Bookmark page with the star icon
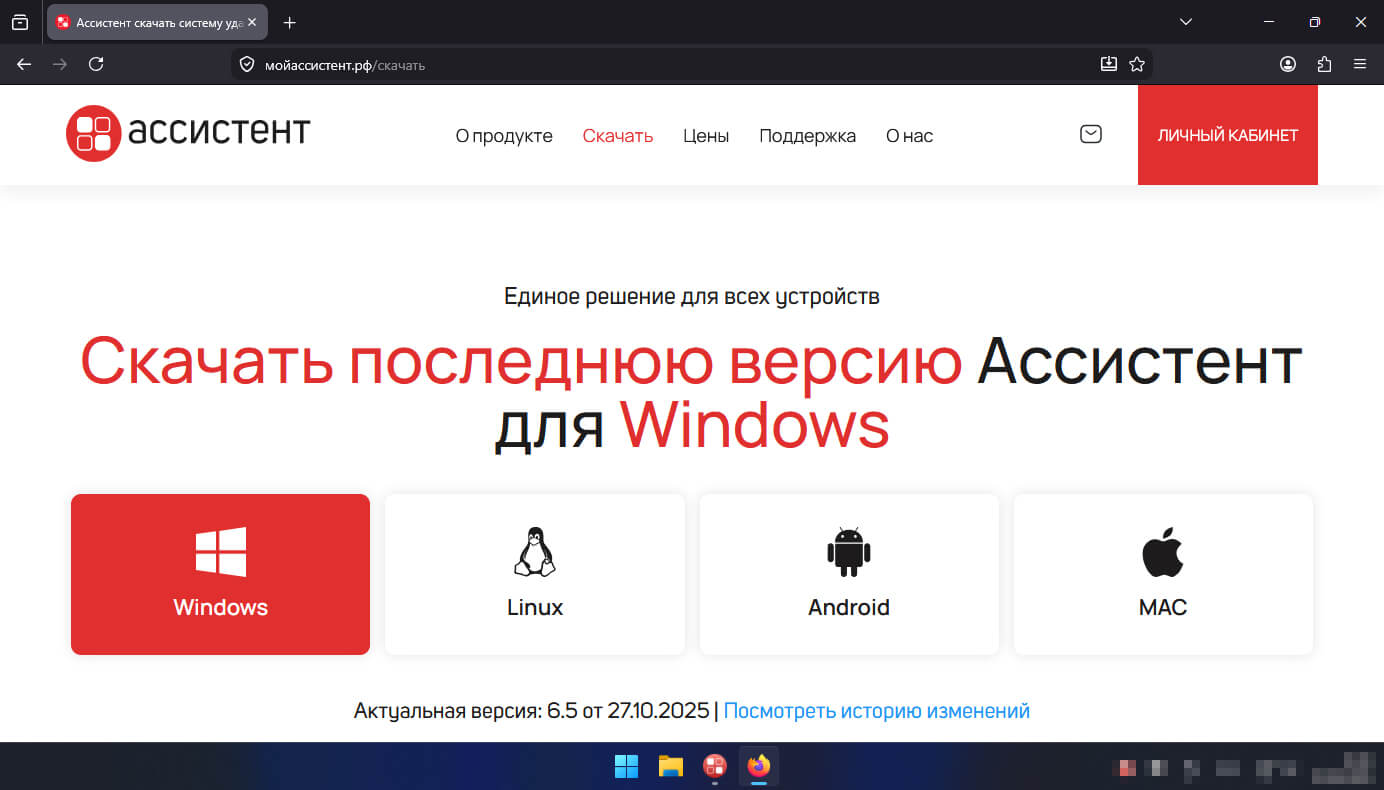This screenshot has width=1384, height=790. pyautogui.click(x=1137, y=64)
